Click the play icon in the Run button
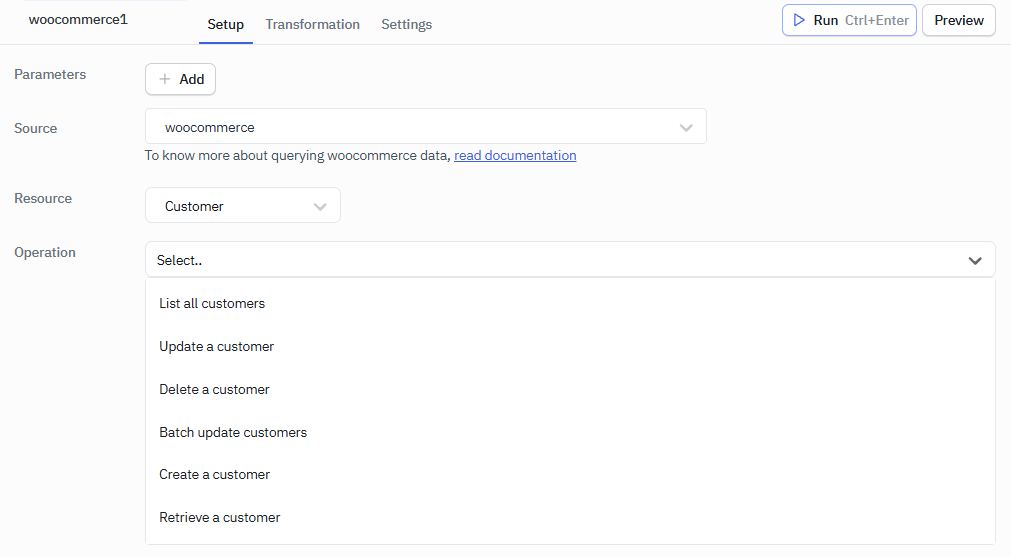This screenshot has width=1011, height=557. [799, 20]
